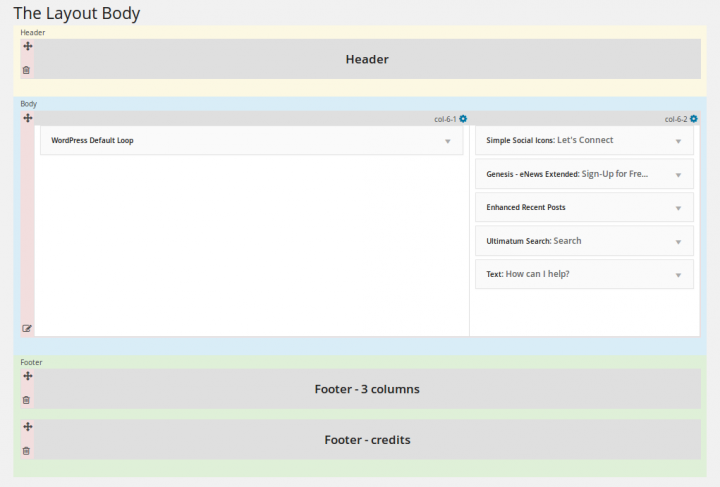Grab the move handle of the Header row
This screenshot has width=720, height=487.
[28, 46]
